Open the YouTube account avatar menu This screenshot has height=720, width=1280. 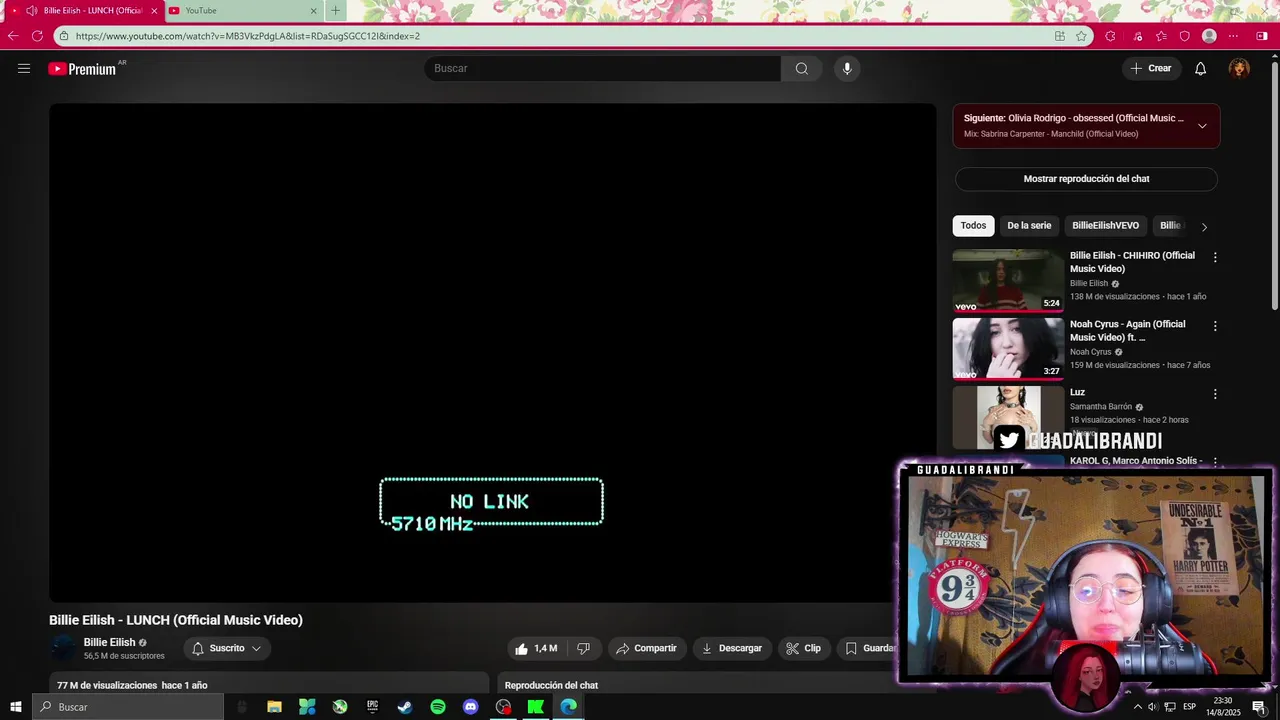pos(1239,68)
